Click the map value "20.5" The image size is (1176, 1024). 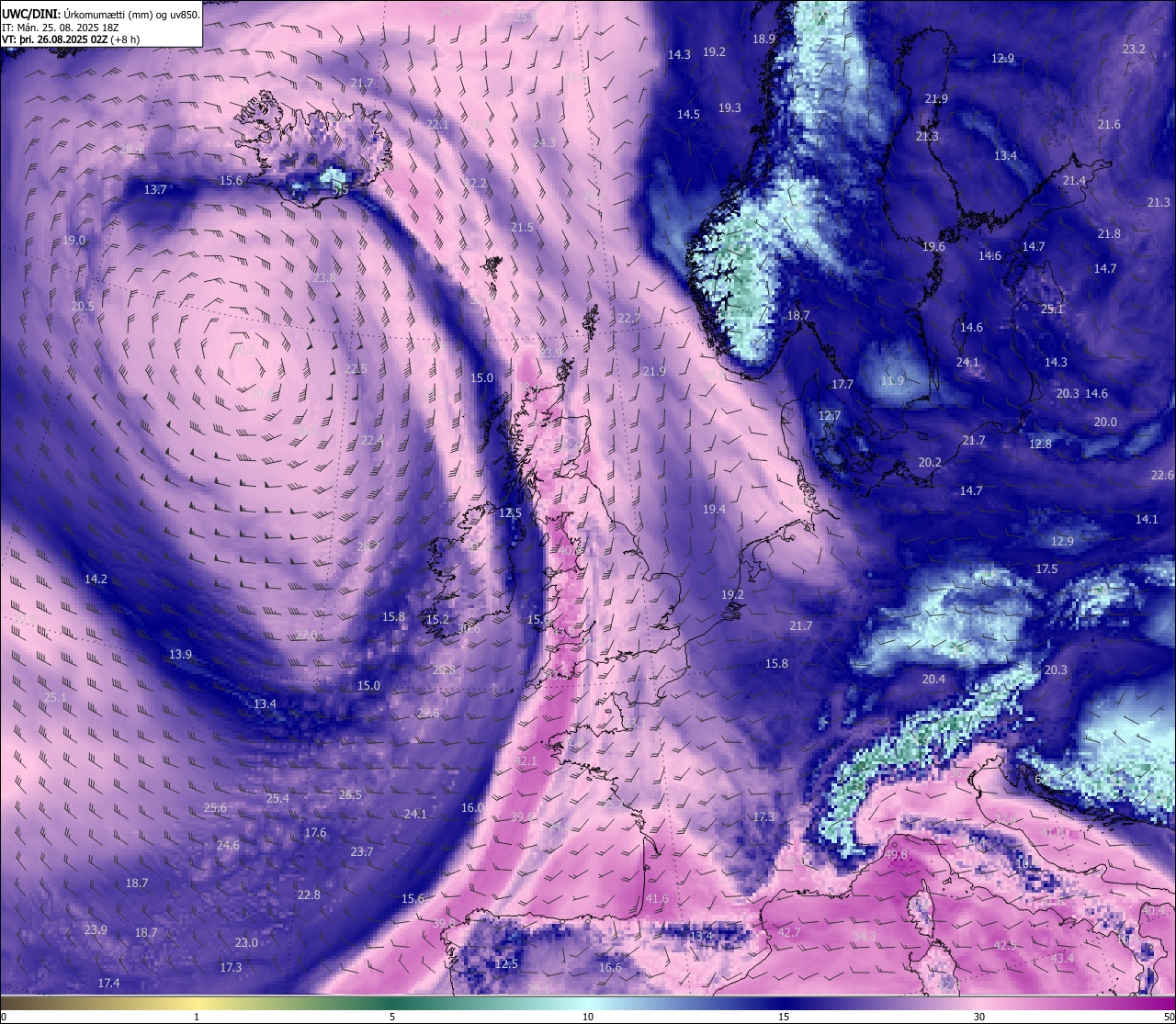click(x=83, y=306)
